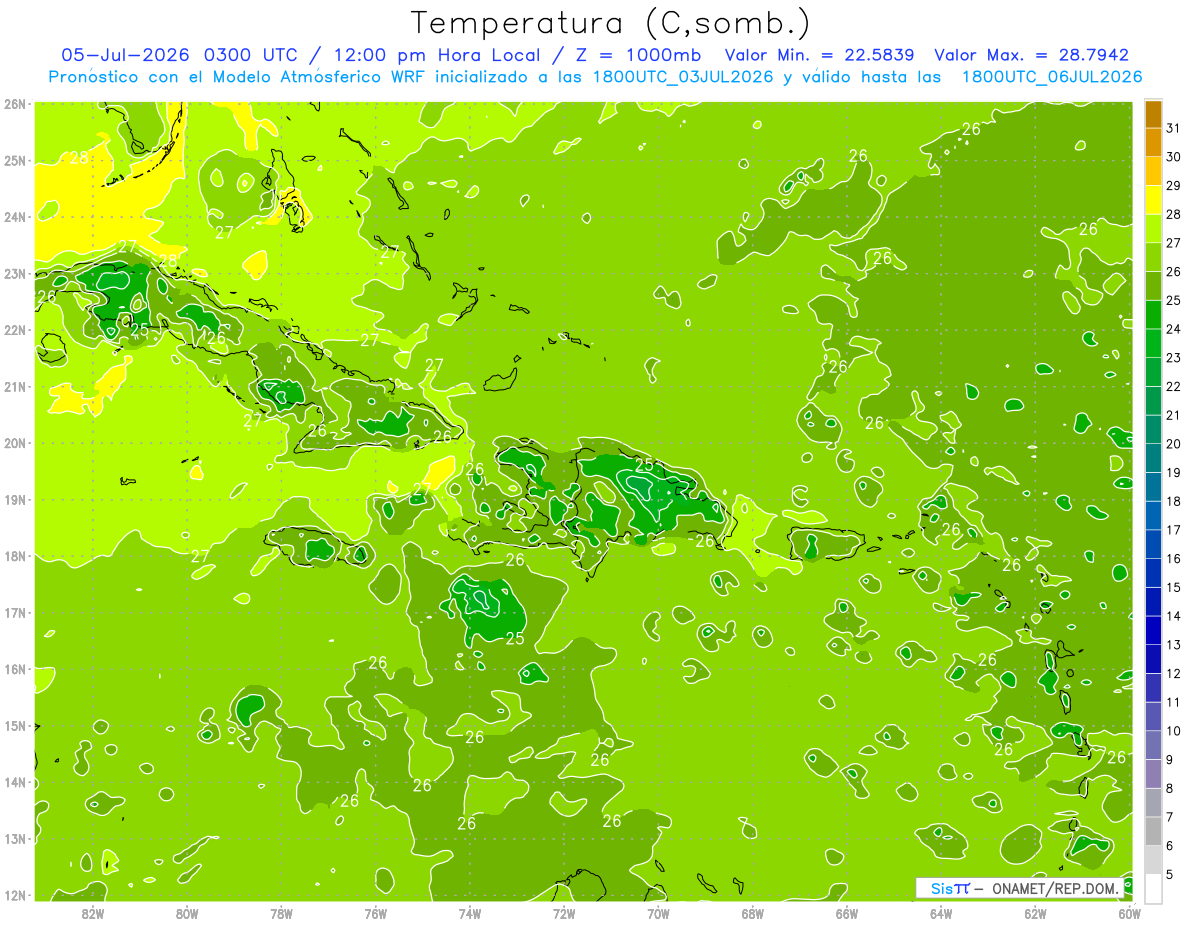Click the lime color bar segment between 27 and 28
Image resolution: width=1200 pixels, height=927 pixels.
coord(1153,228)
